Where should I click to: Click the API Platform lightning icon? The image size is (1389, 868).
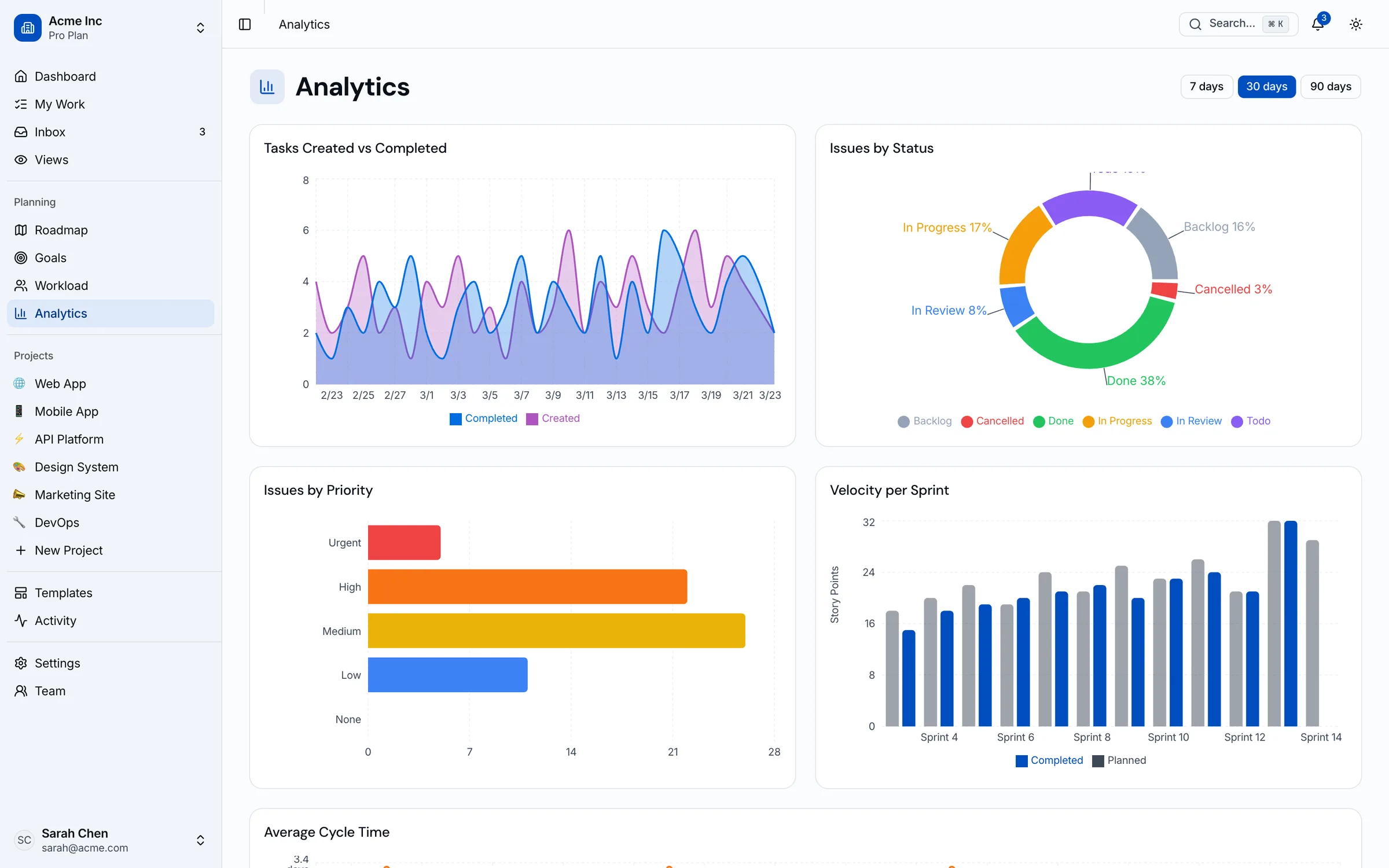click(x=19, y=439)
